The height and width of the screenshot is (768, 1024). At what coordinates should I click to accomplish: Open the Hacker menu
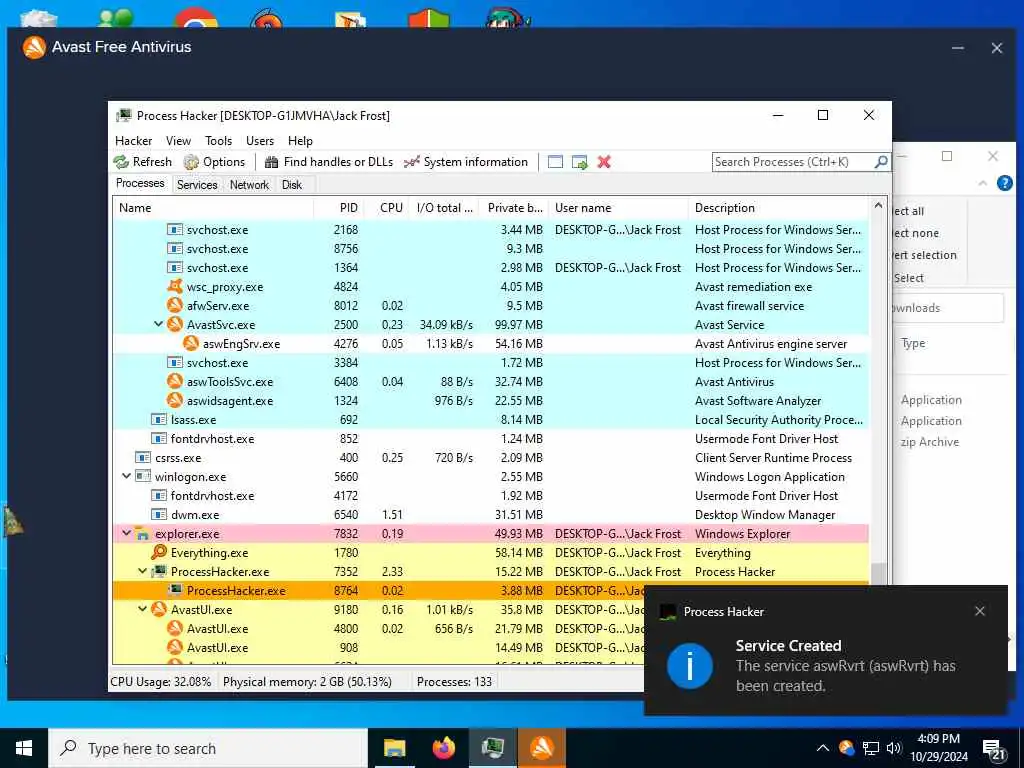click(133, 141)
